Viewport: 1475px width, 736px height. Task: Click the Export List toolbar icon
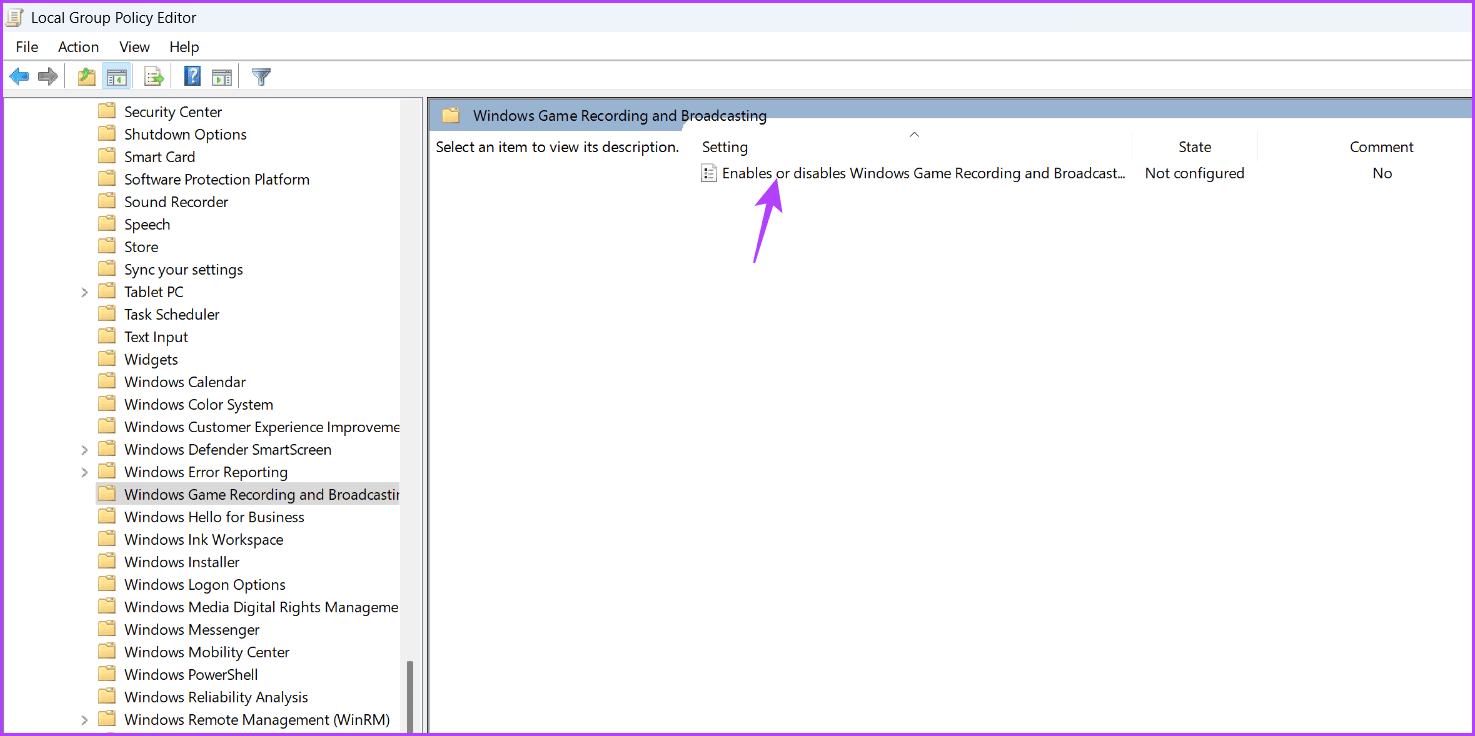[153, 76]
